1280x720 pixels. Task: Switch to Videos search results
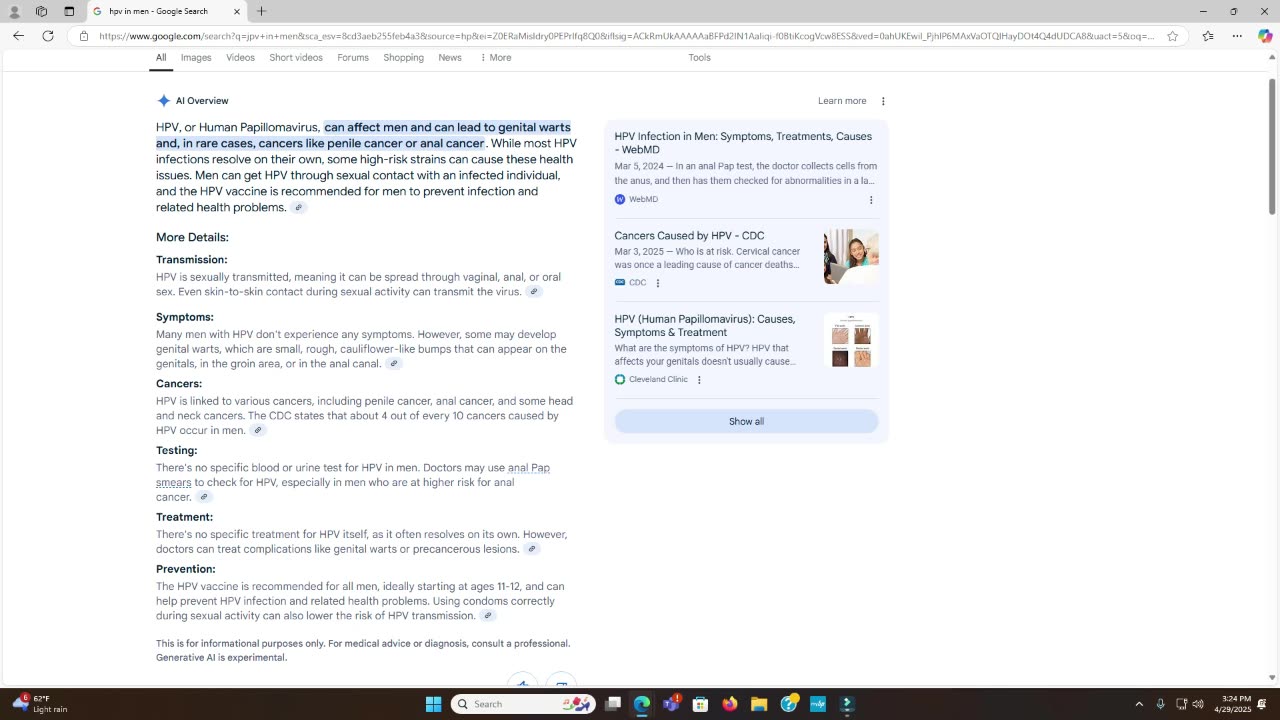click(240, 58)
